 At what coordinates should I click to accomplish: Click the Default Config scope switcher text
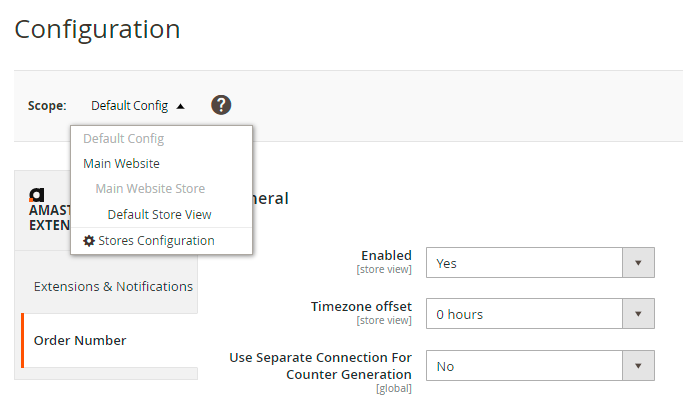click(x=129, y=106)
